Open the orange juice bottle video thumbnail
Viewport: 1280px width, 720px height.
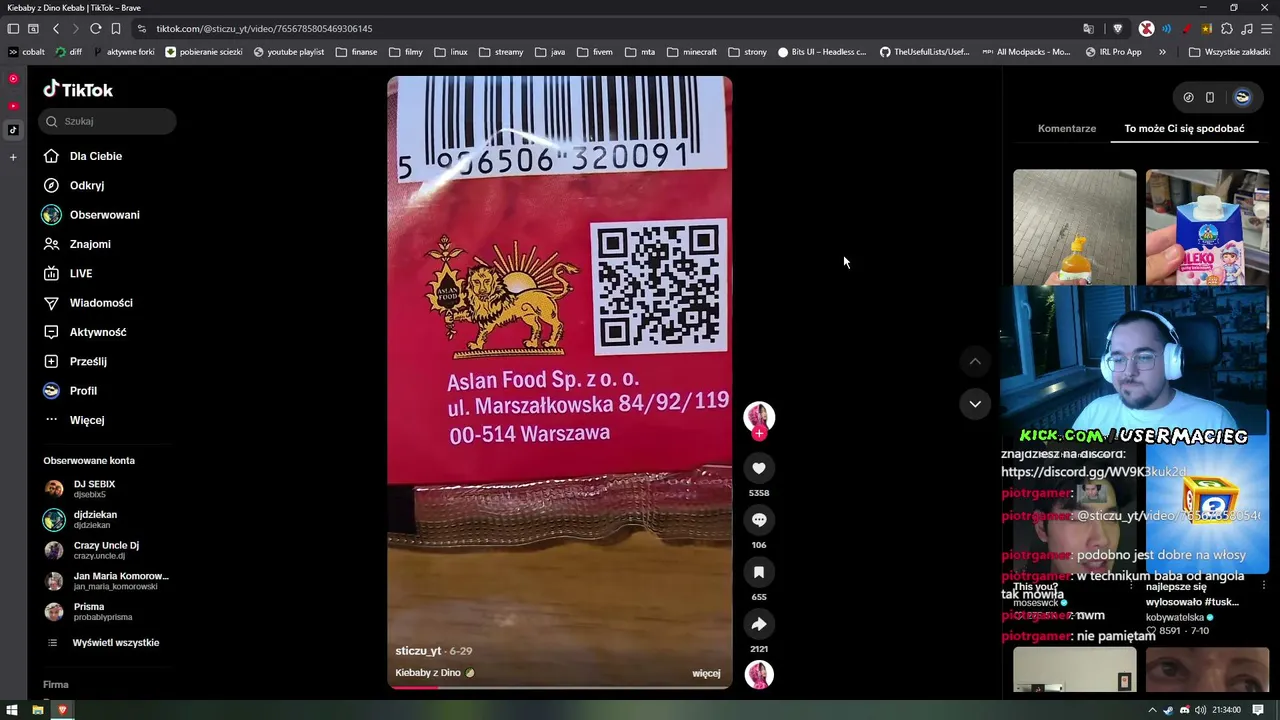point(1074,227)
